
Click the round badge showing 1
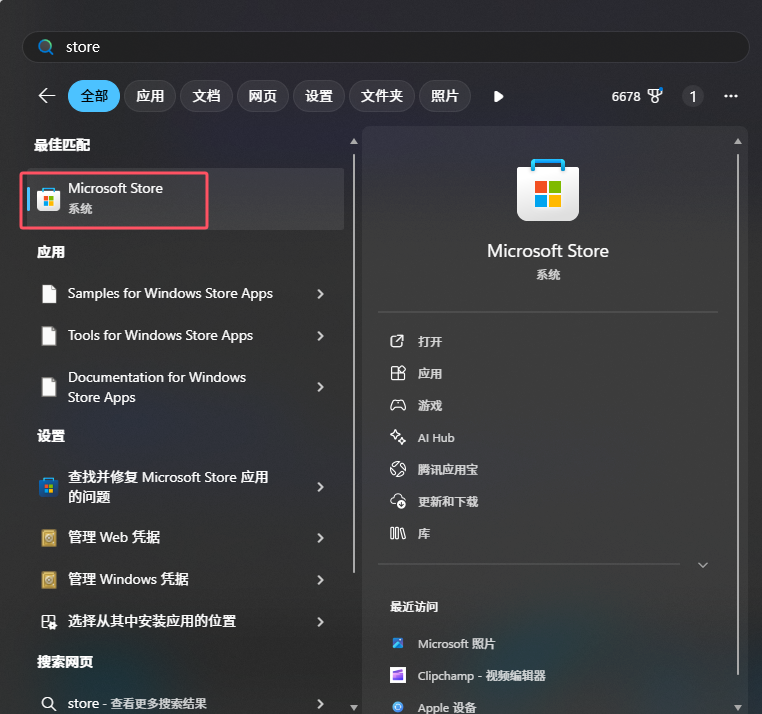click(693, 96)
